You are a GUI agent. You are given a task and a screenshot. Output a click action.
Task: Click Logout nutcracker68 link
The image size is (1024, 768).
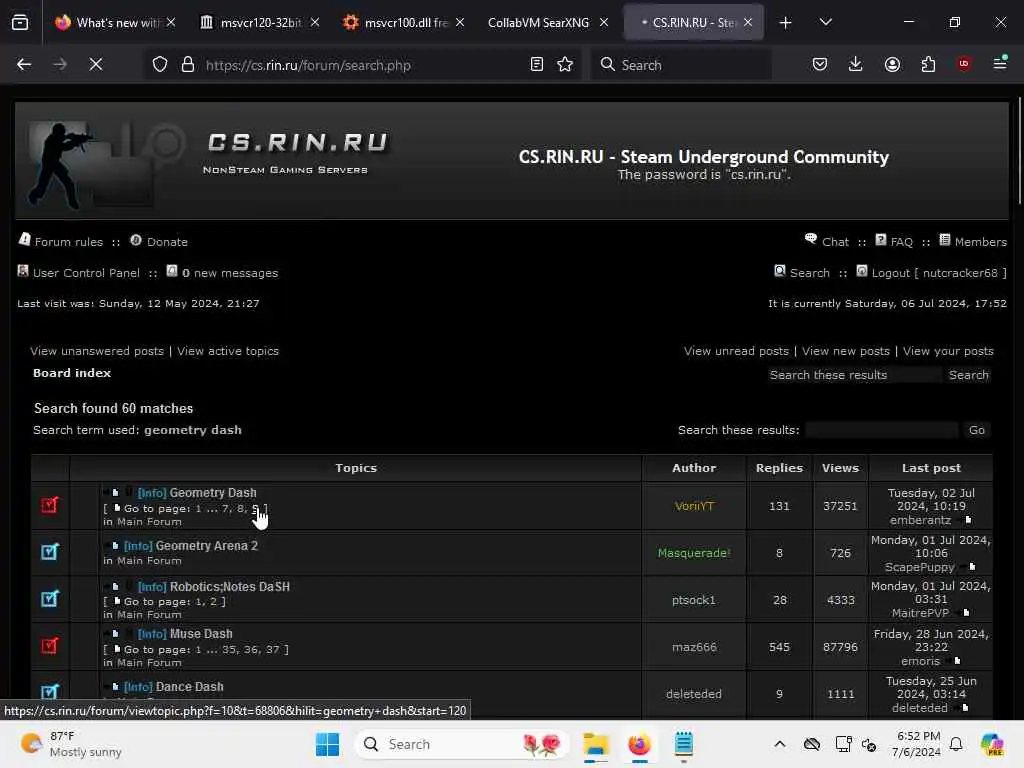point(938,273)
